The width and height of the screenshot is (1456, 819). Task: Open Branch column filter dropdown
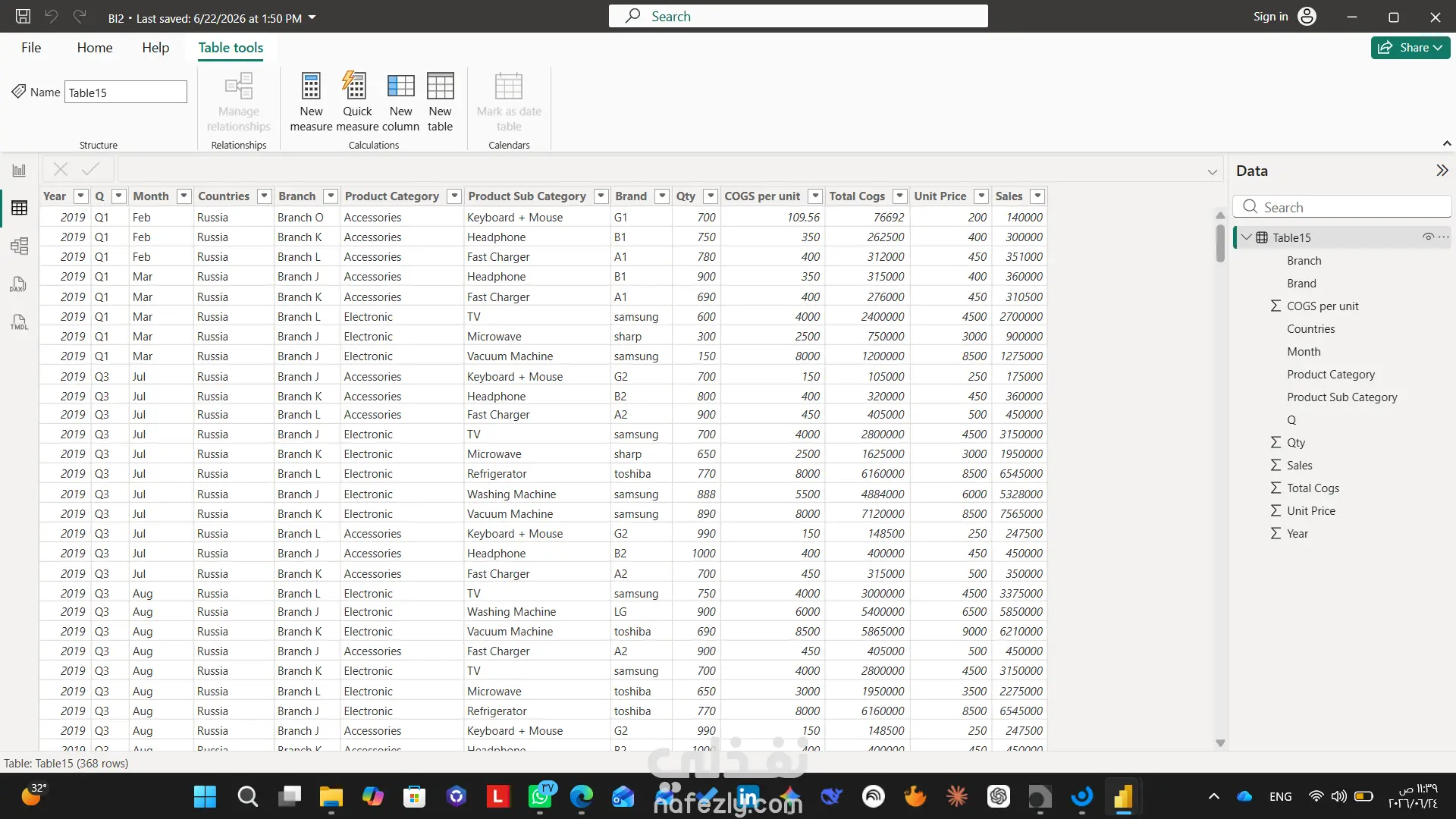331,196
